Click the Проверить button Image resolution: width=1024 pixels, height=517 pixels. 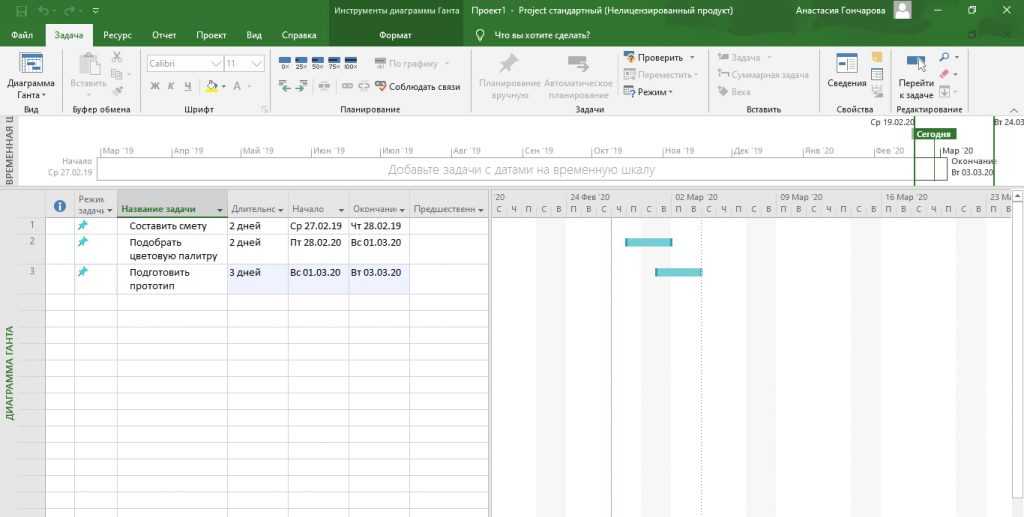tap(653, 57)
